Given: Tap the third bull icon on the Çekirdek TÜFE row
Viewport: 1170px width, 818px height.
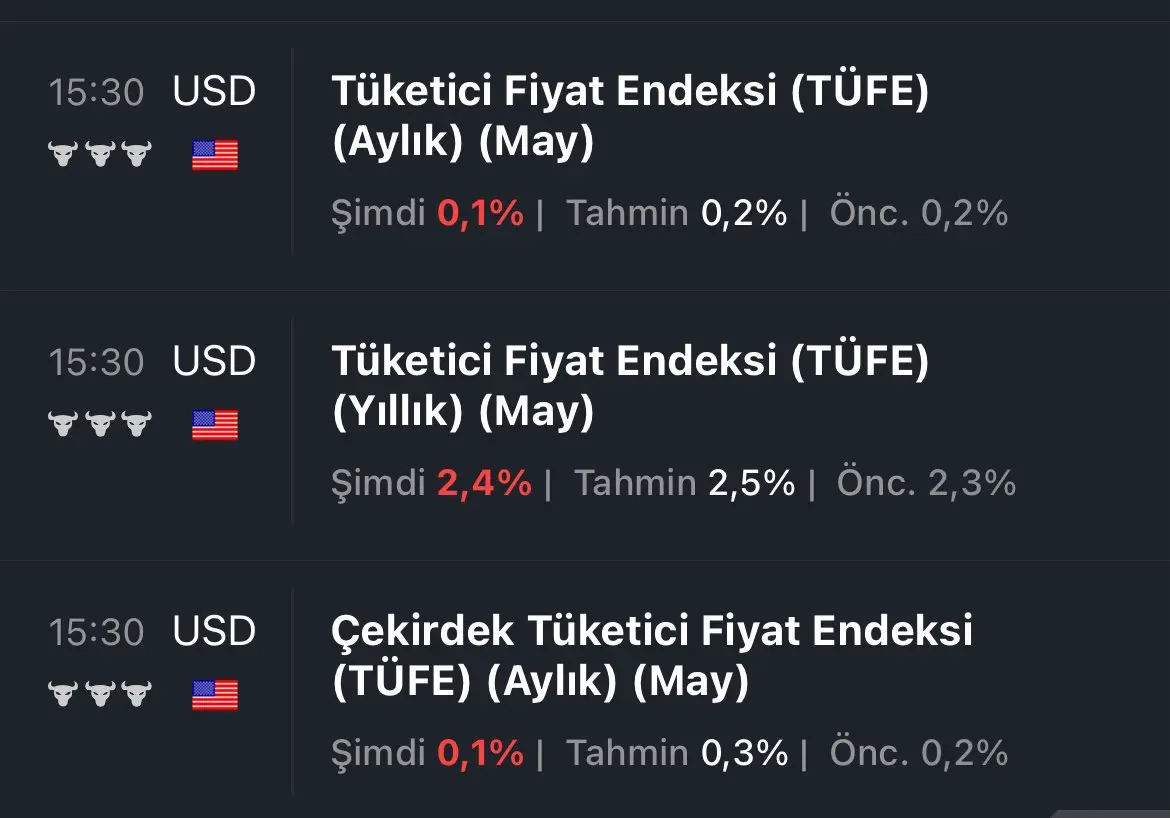Looking at the screenshot, I should [x=137, y=693].
